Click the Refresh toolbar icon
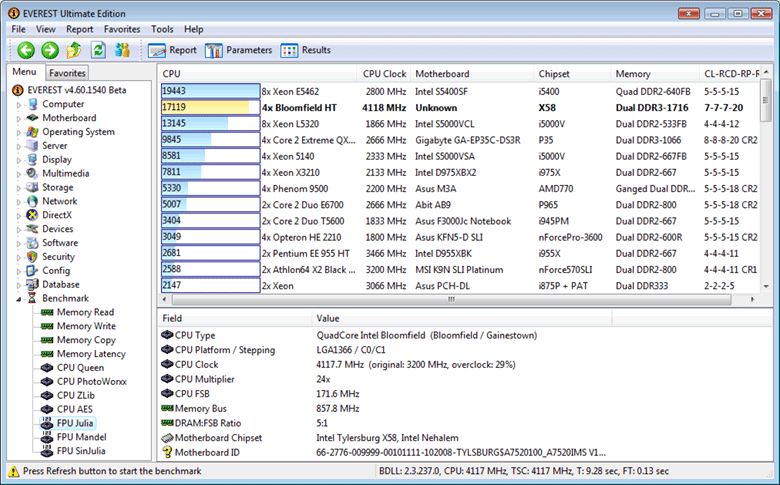Viewport: 780px width, 485px height. 98,50
